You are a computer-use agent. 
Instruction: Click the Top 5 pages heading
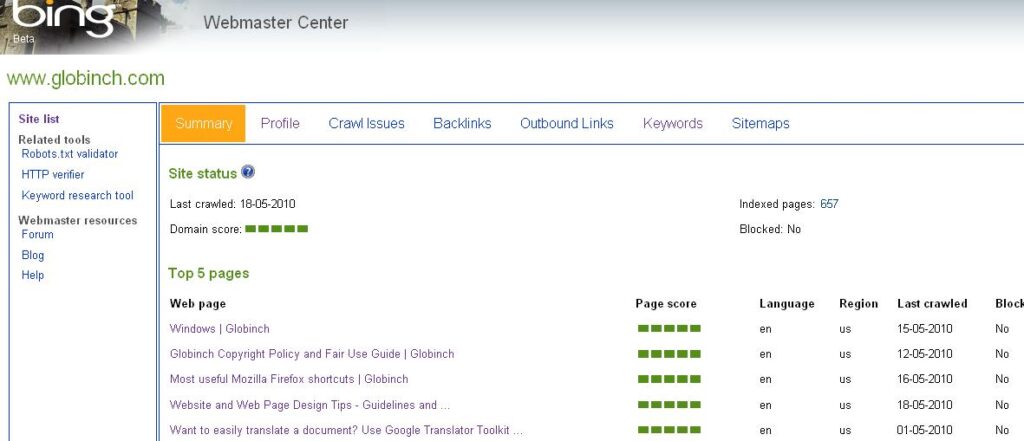click(208, 274)
